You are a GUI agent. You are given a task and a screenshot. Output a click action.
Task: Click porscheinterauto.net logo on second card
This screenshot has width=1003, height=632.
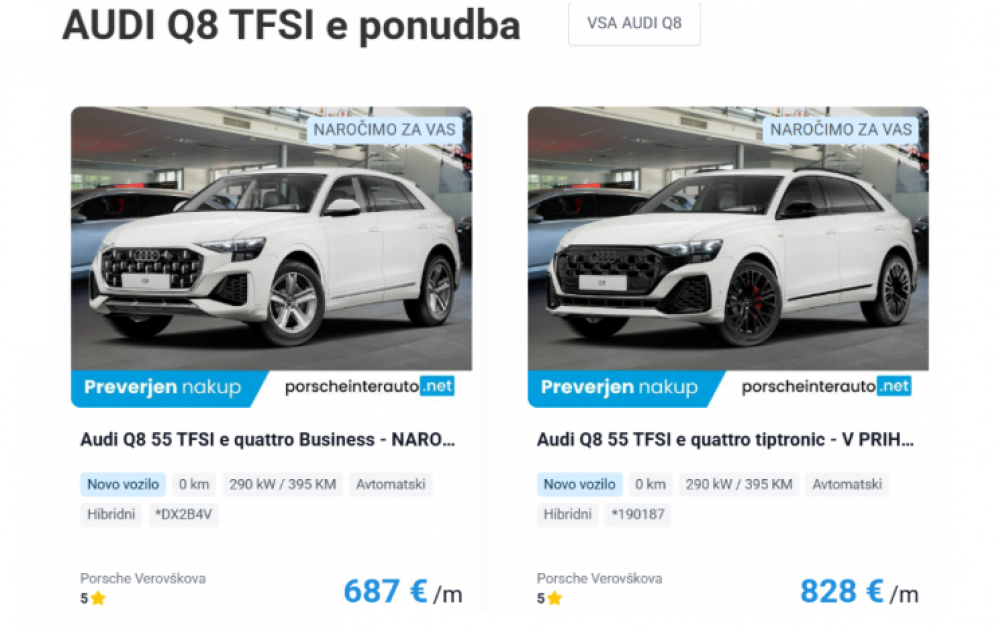826,386
